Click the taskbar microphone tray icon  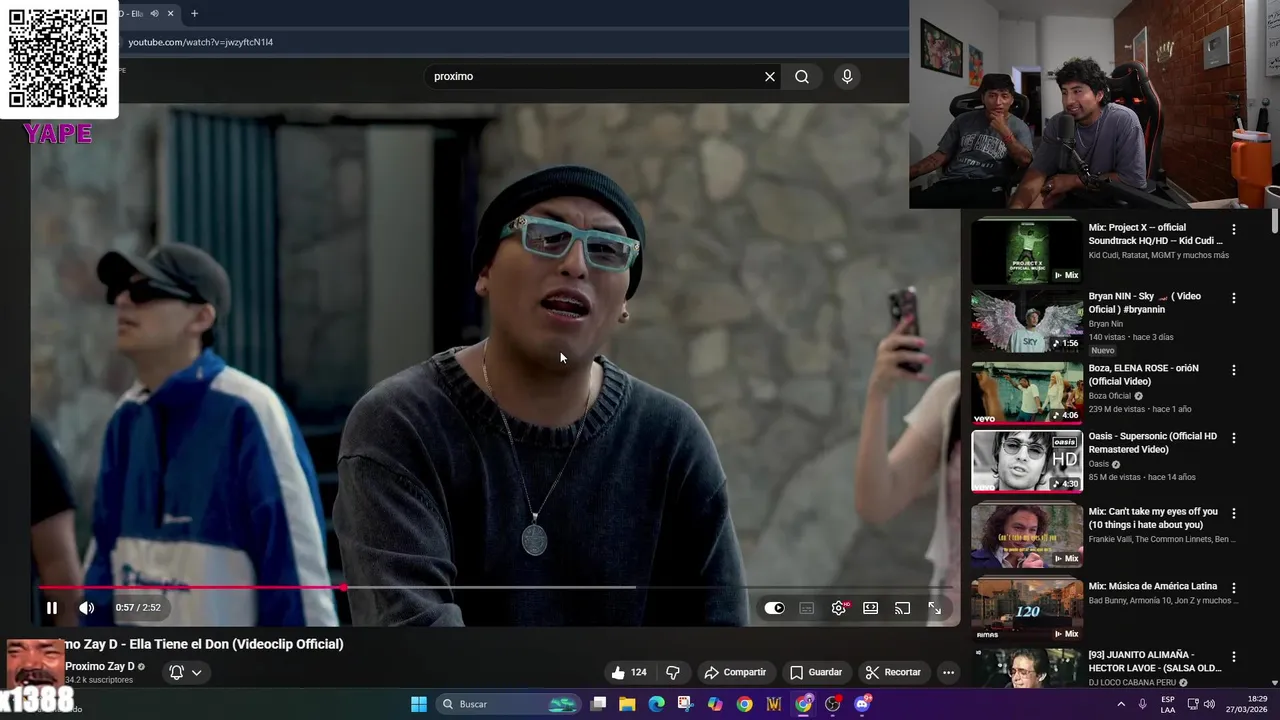click(1142, 704)
